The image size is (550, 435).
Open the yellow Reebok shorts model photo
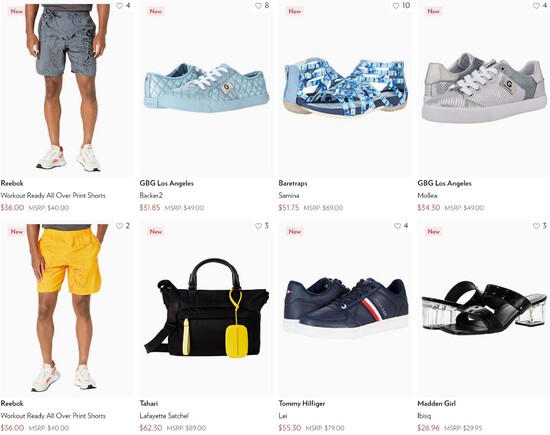point(67,309)
